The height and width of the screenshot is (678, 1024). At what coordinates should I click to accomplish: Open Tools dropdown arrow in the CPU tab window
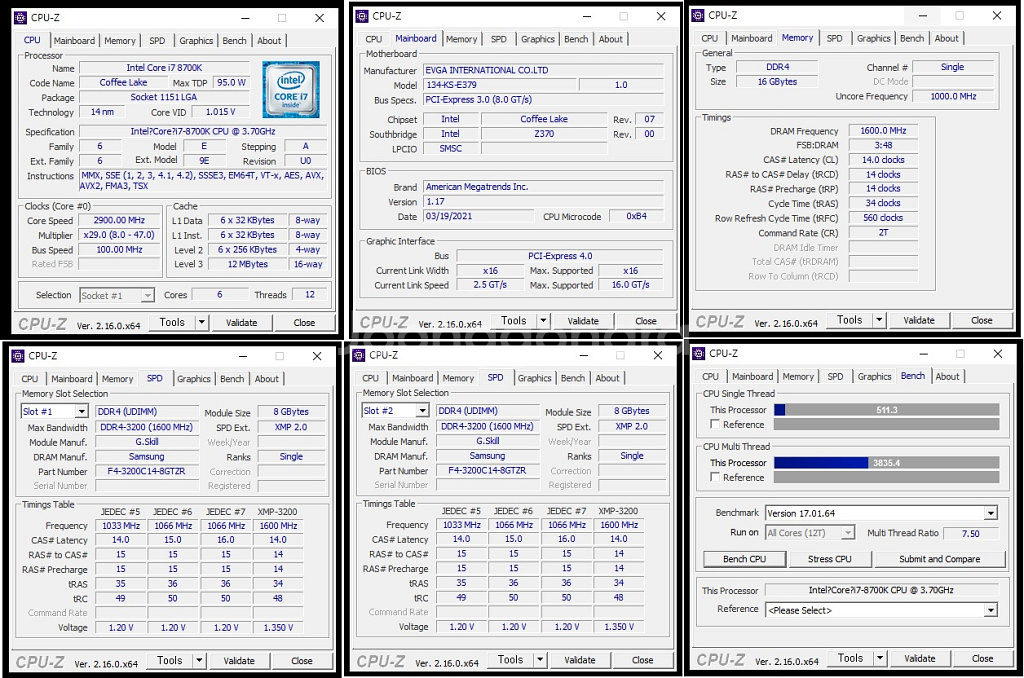point(202,322)
